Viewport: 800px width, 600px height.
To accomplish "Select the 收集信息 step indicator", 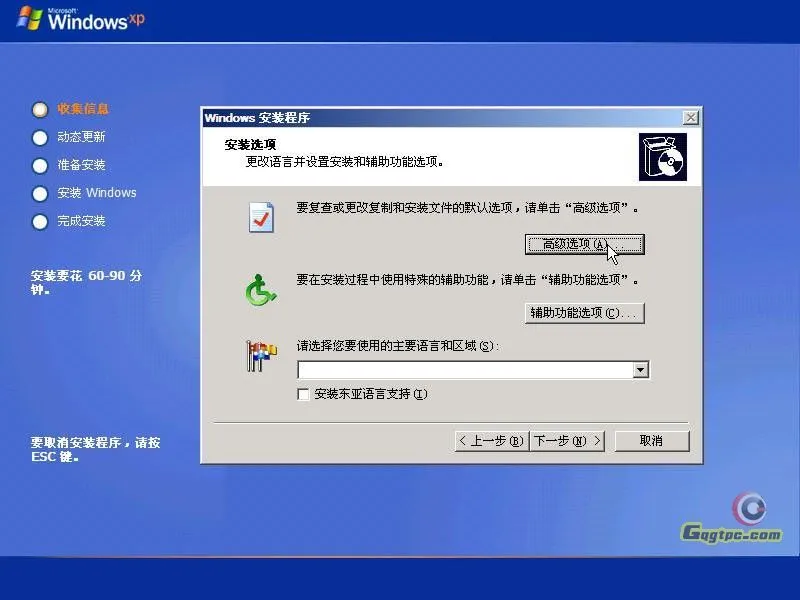I will coord(40,109).
